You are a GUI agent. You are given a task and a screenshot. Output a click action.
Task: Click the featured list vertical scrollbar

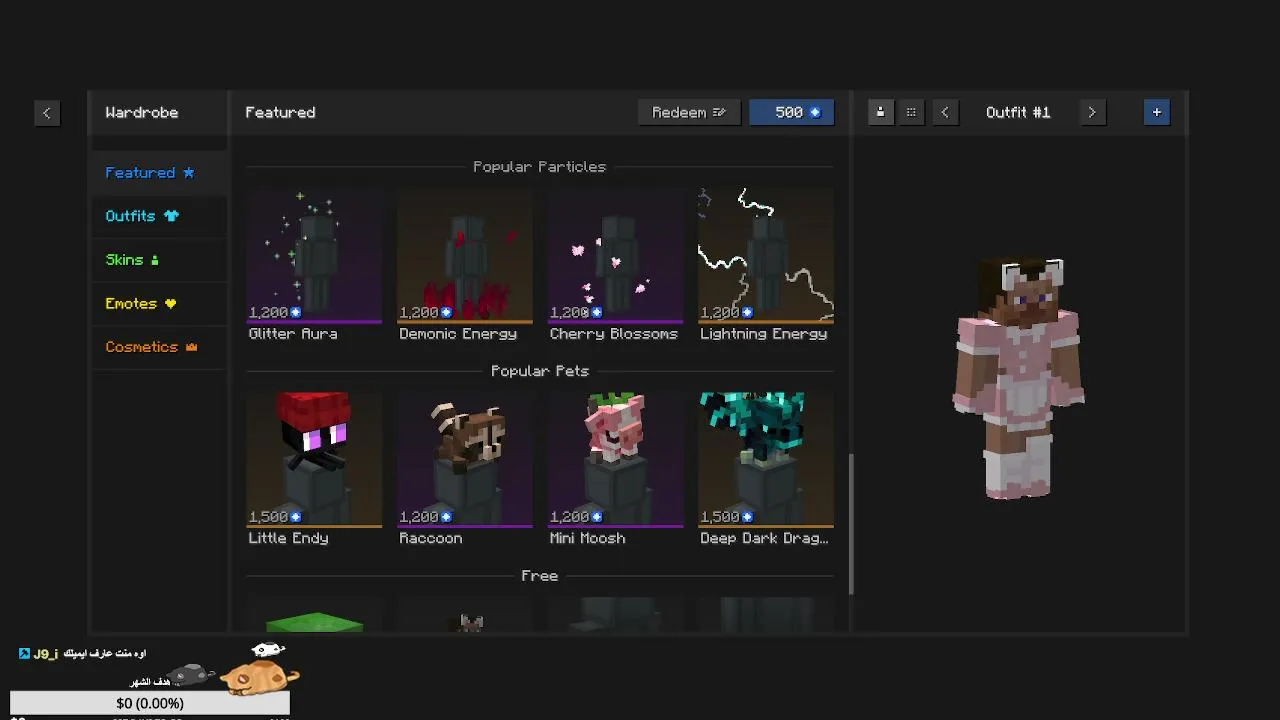tap(852, 525)
